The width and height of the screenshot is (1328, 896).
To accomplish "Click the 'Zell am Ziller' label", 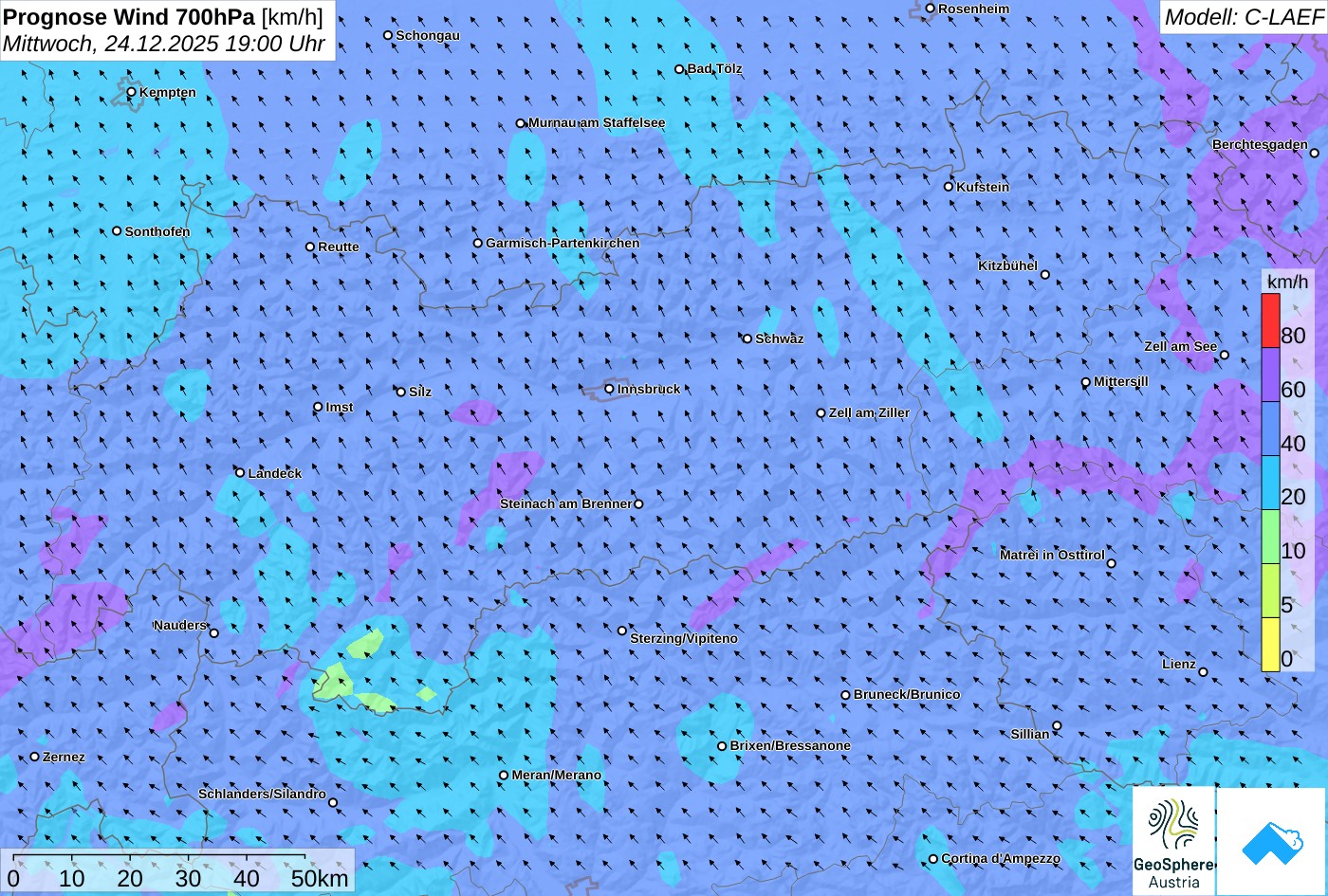I will 869,412.
